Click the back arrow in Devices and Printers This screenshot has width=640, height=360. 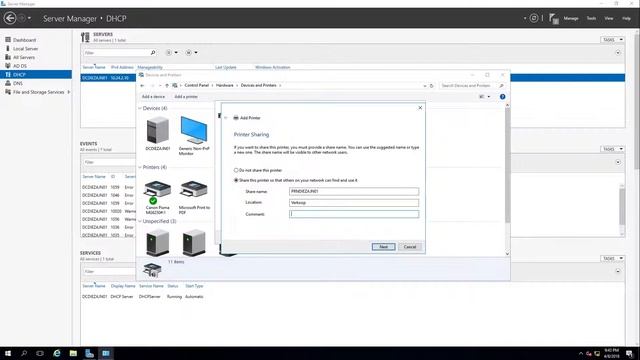142,86
